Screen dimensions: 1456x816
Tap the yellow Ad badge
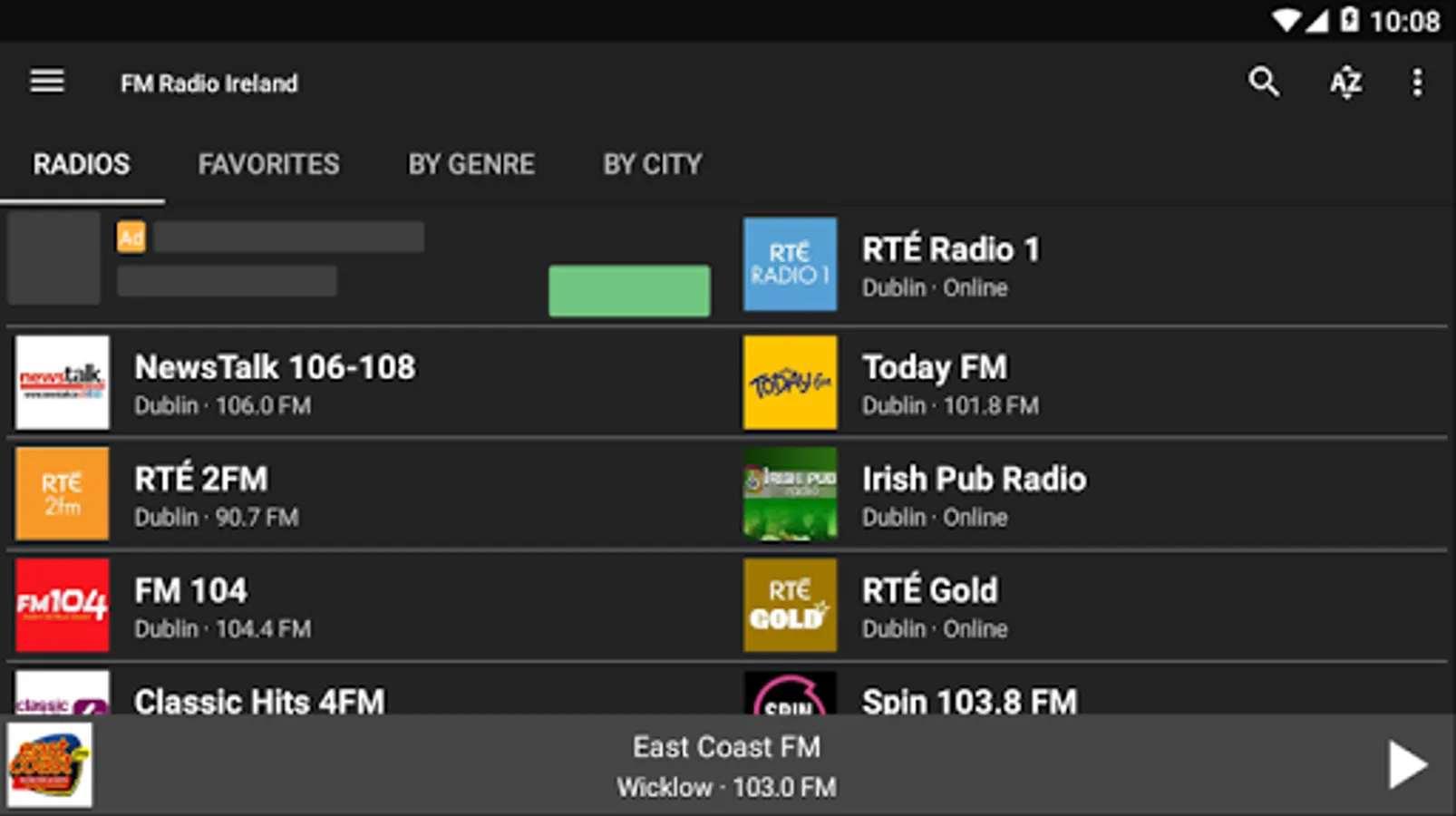[131, 238]
